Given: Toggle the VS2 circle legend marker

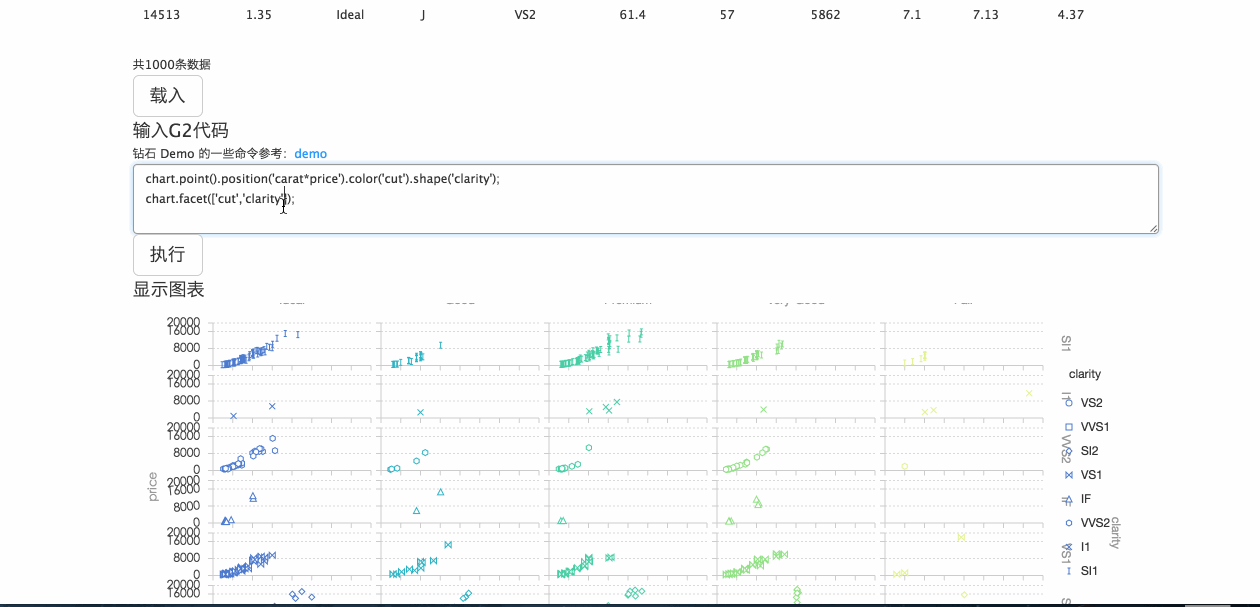Looking at the screenshot, I should [x=1069, y=402].
